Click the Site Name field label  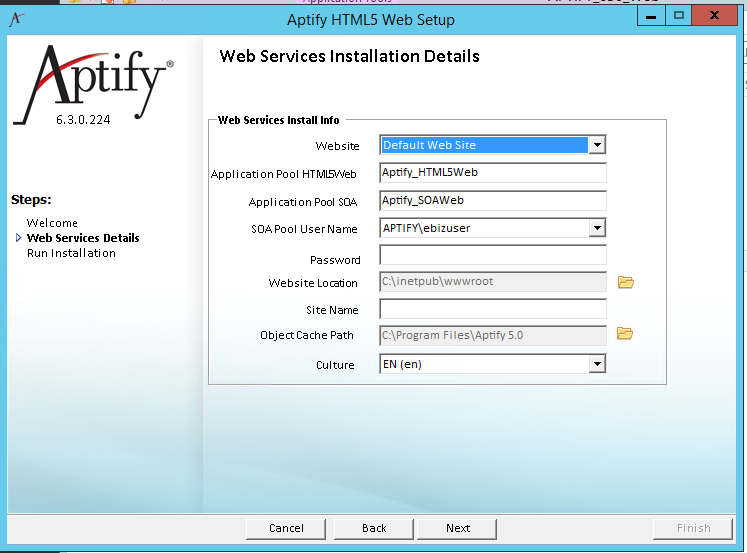pos(332,310)
